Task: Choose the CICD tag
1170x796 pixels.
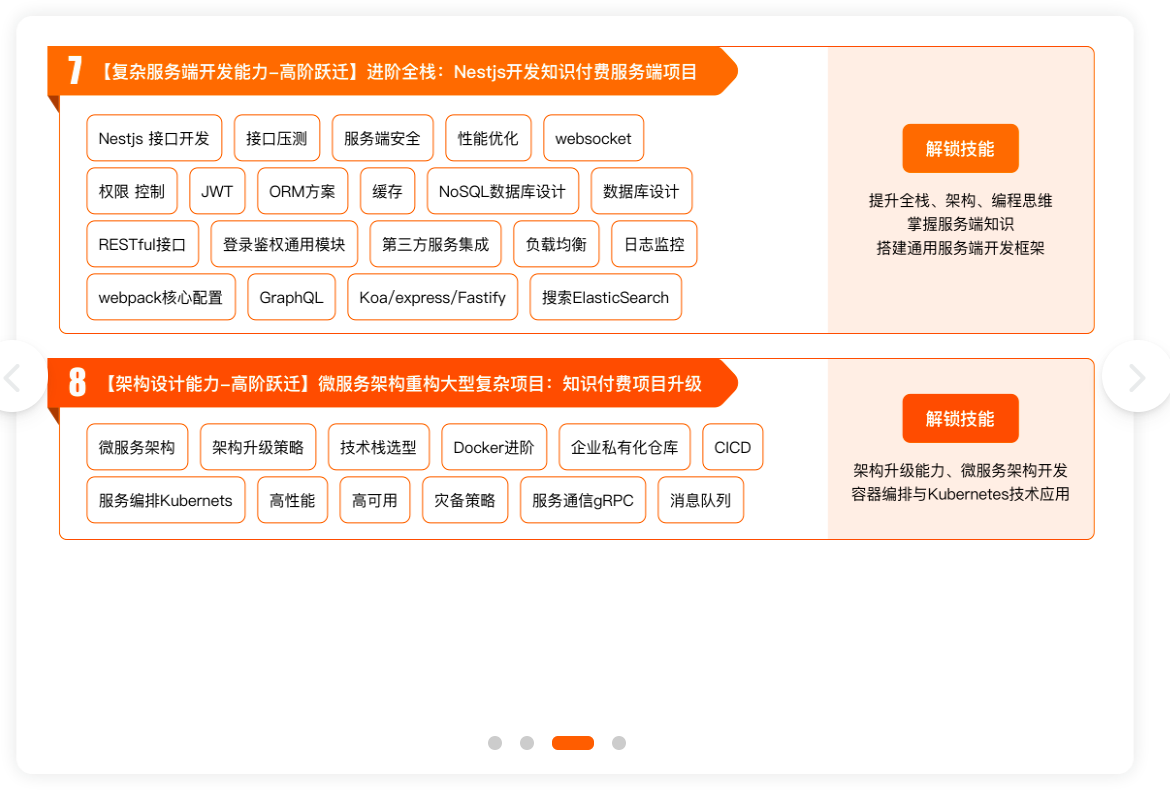Action: point(732,448)
